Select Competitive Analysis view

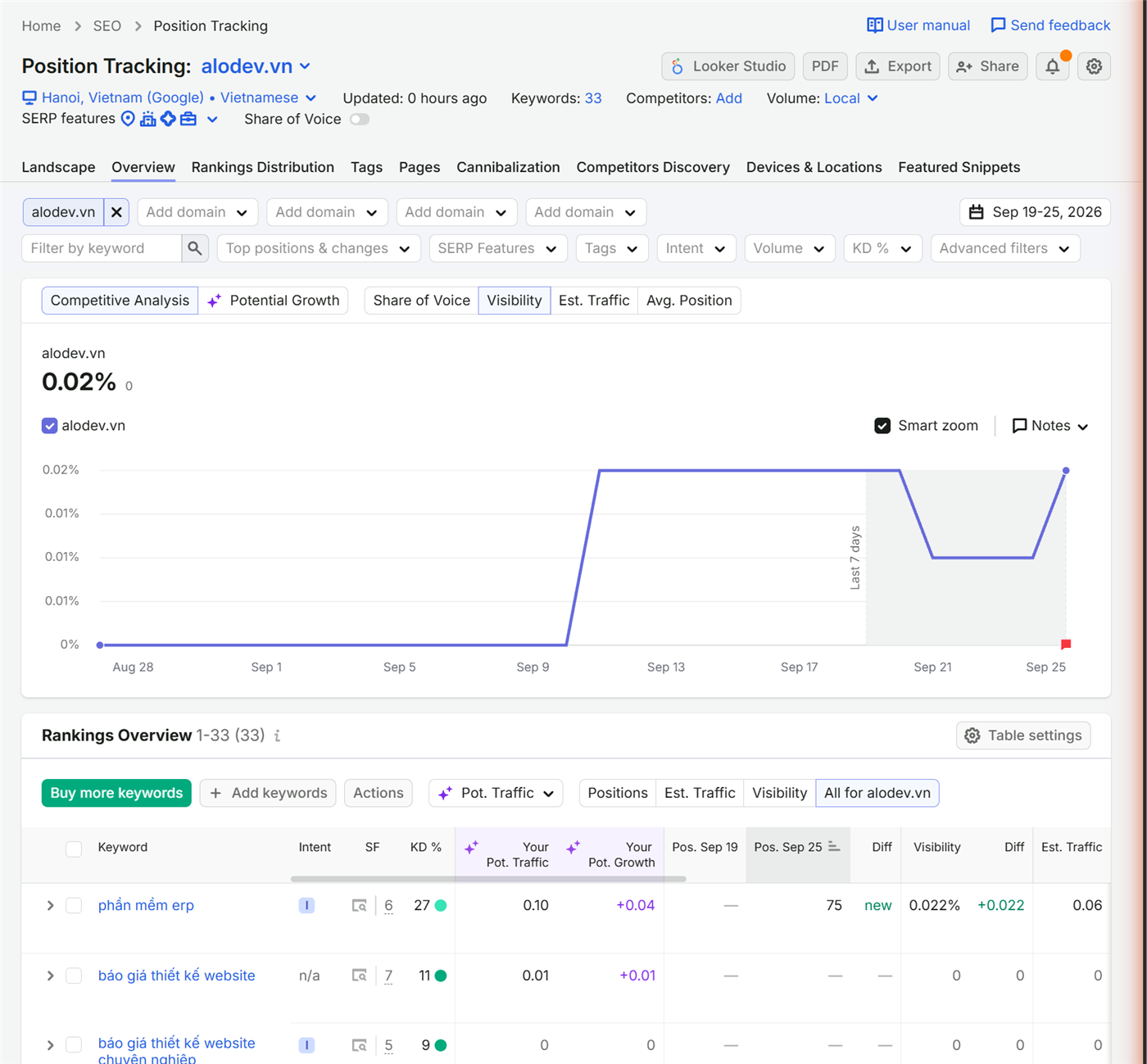[120, 301]
